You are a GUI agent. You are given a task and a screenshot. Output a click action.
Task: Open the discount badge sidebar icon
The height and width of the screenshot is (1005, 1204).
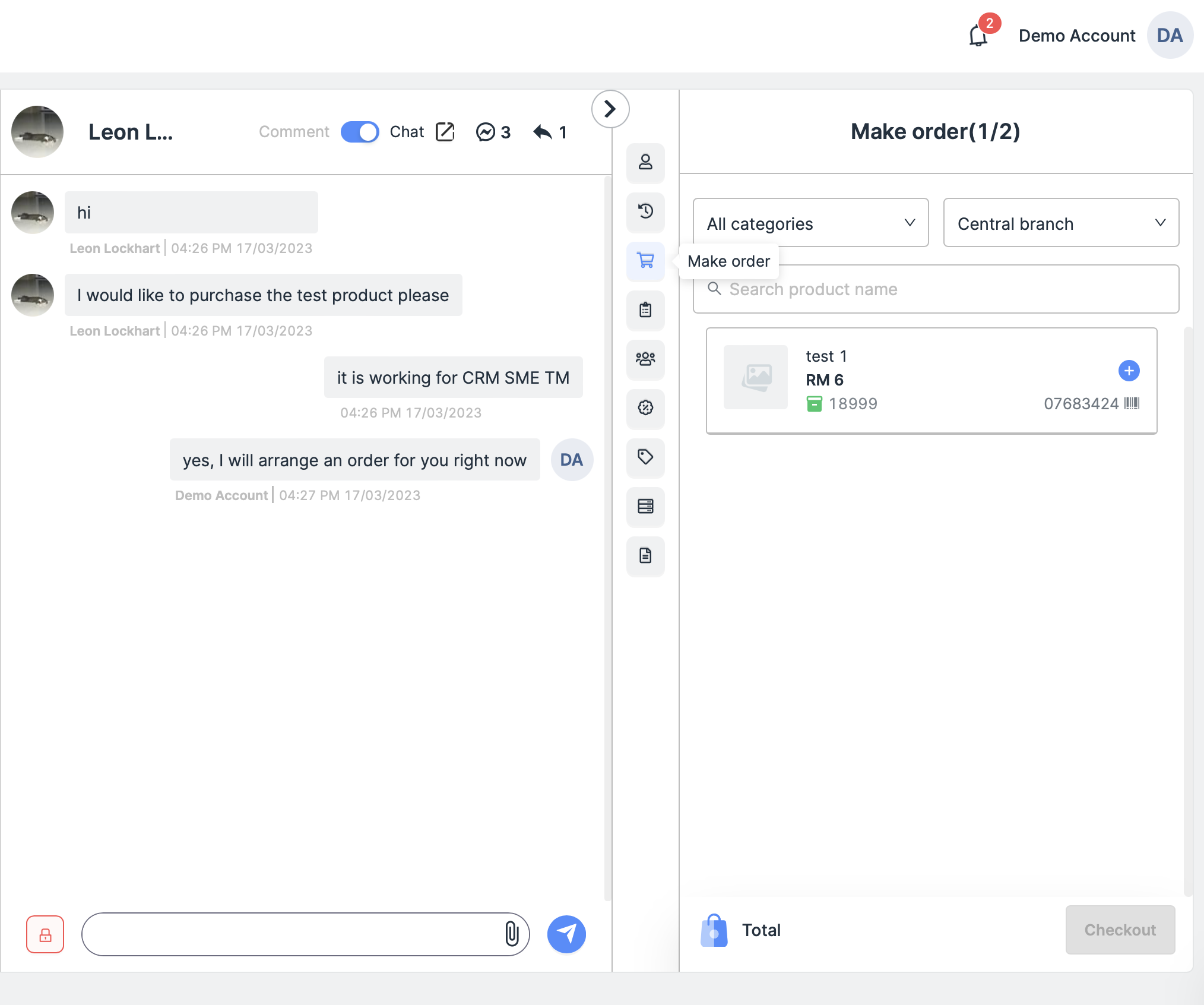[x=645, y=408]
